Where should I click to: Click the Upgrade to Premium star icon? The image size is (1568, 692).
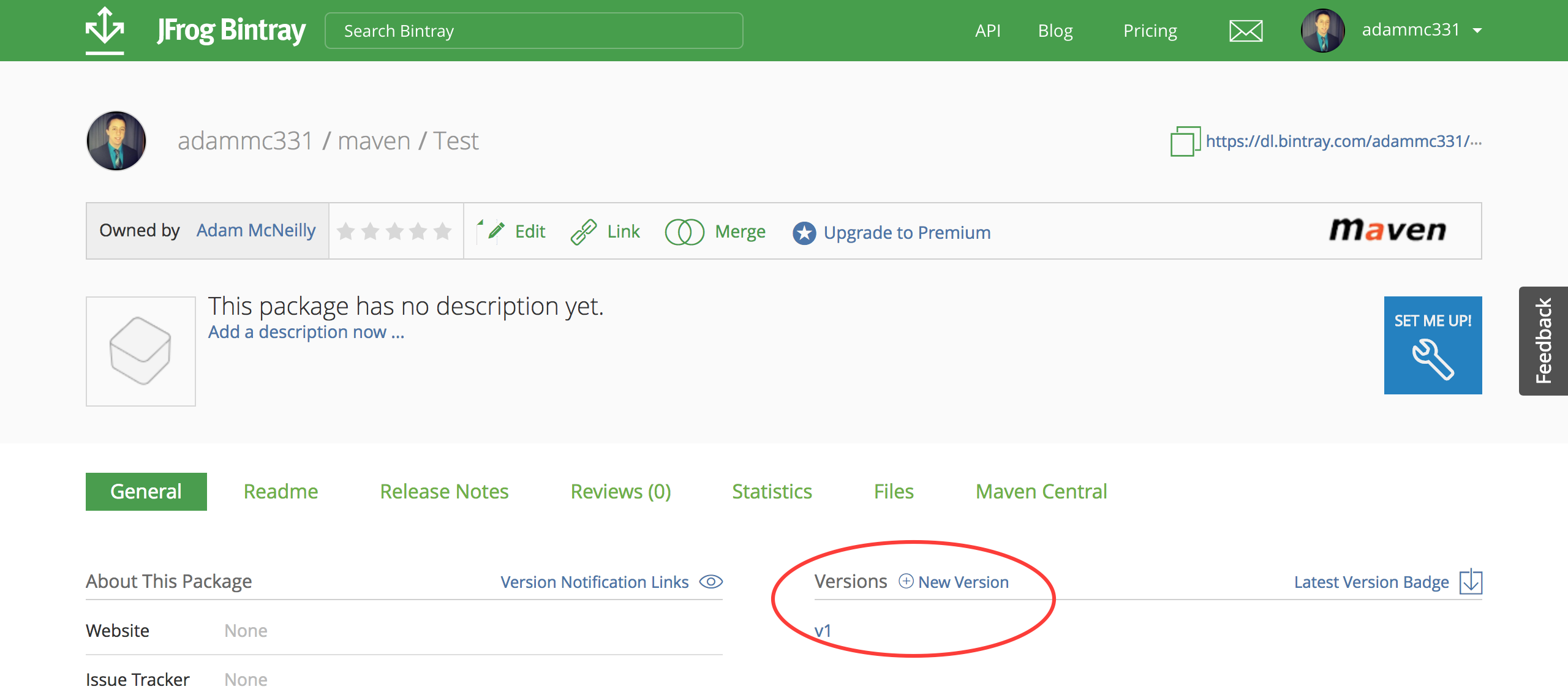[x=804, y=233]
